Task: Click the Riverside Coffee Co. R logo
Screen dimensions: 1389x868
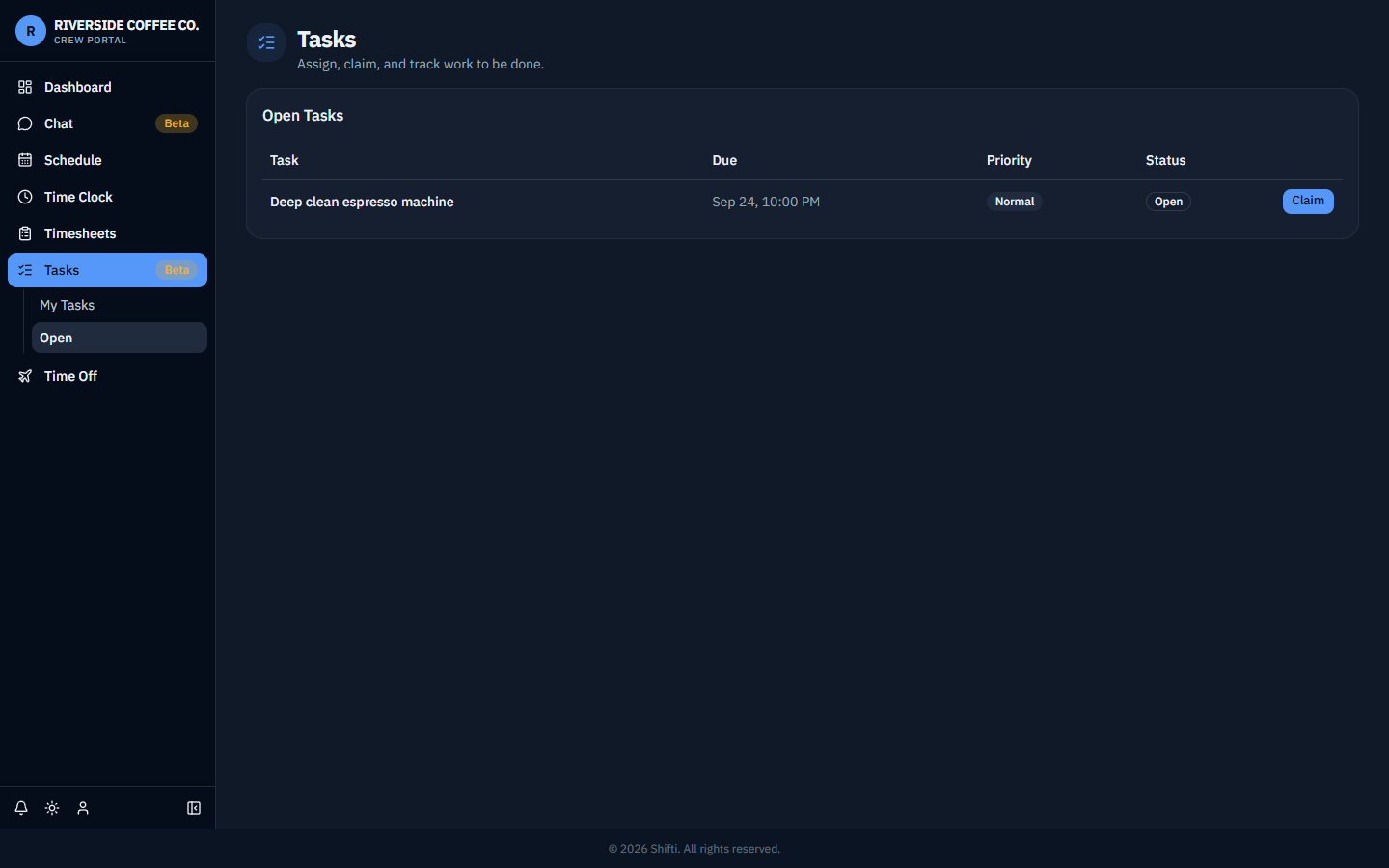Action: pos(31,31)
